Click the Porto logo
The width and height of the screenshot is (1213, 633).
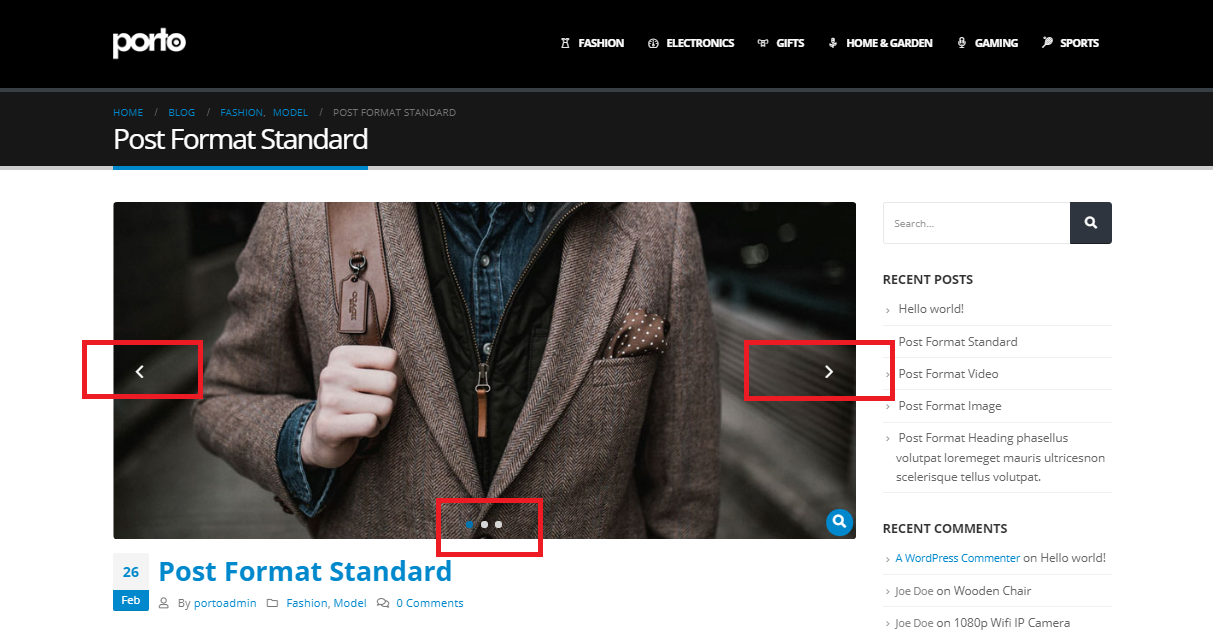149,43
